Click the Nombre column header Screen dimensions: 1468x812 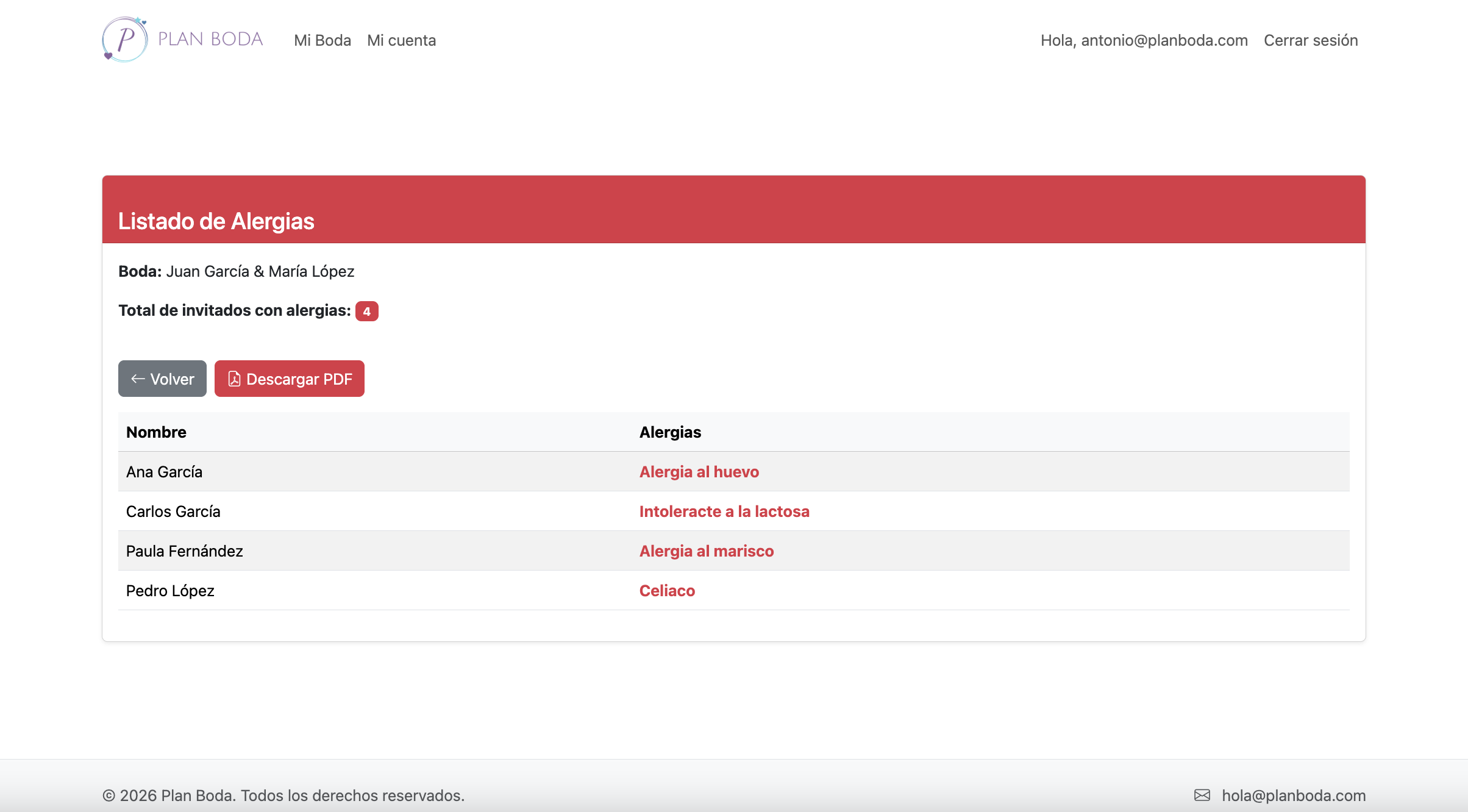click(156, 432)
